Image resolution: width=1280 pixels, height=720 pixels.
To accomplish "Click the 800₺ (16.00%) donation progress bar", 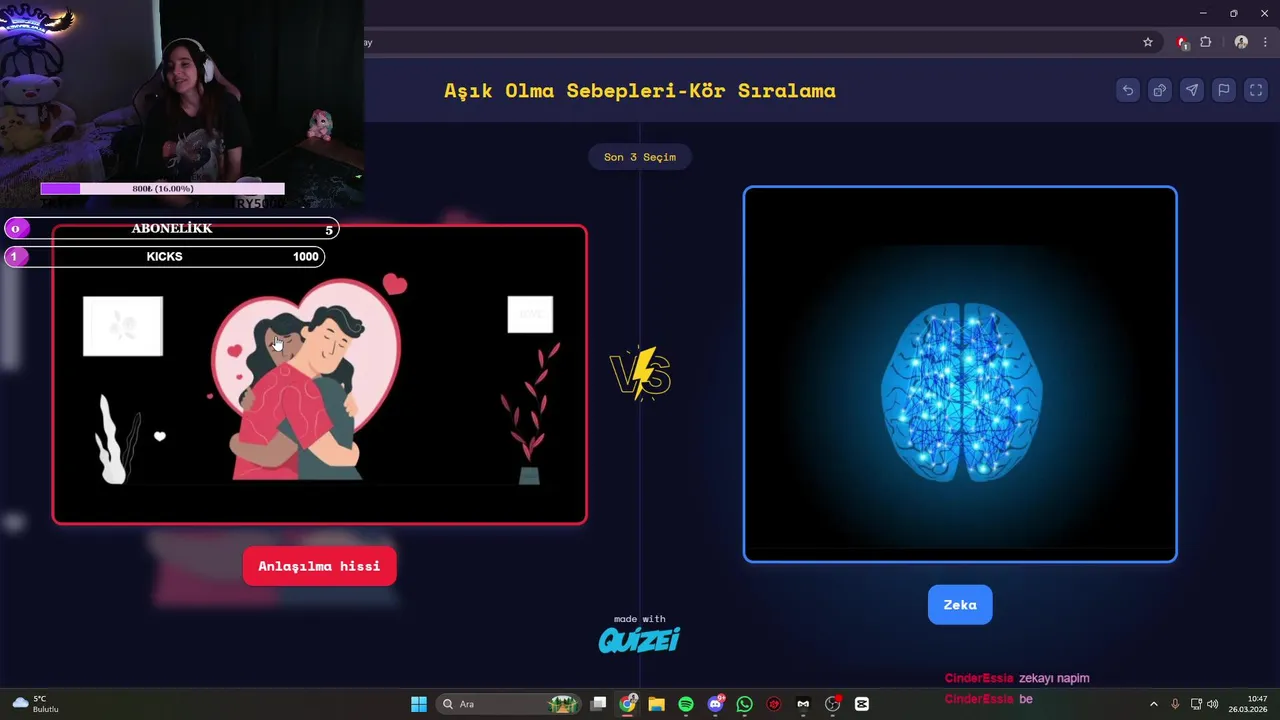I will click(x=162, y=188).
